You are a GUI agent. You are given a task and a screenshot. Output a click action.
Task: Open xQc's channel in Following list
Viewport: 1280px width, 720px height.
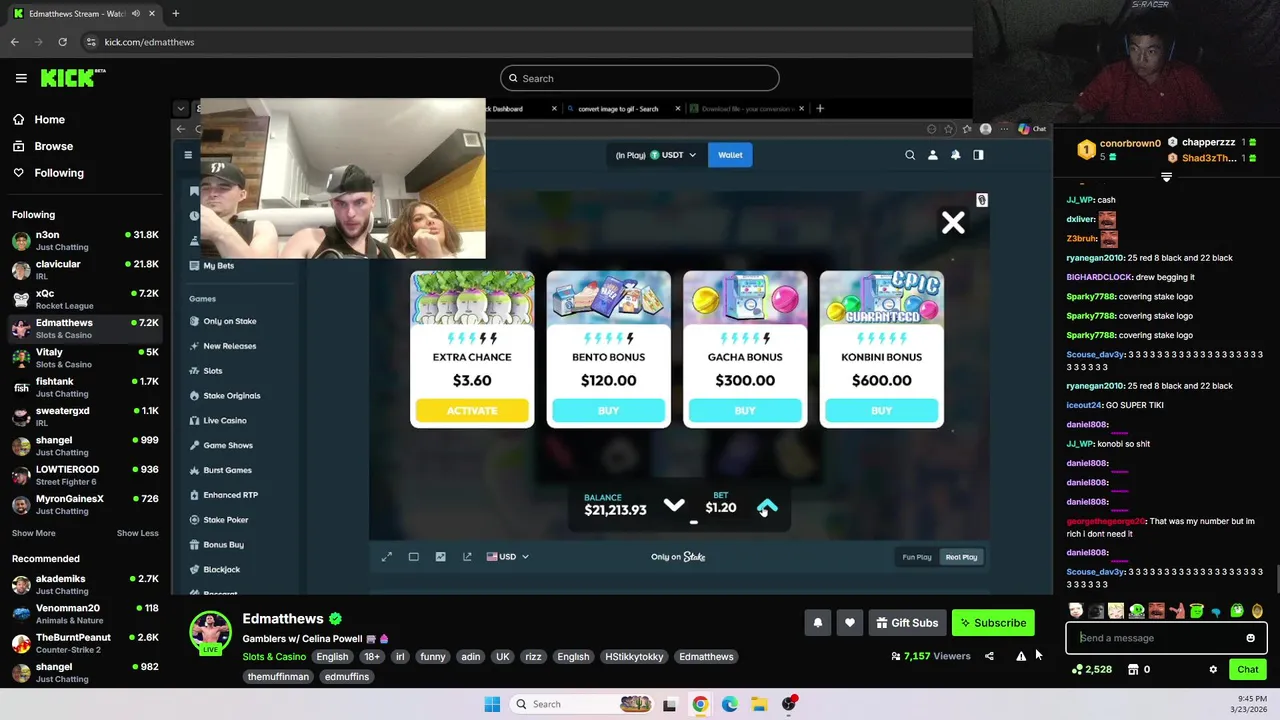point(85,299)
